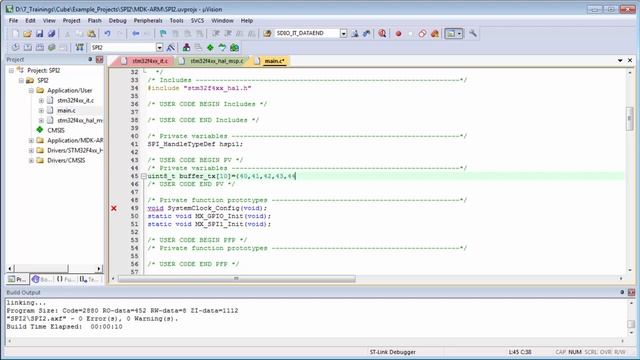Open the SVCS menu

click(x=197, y=20)
